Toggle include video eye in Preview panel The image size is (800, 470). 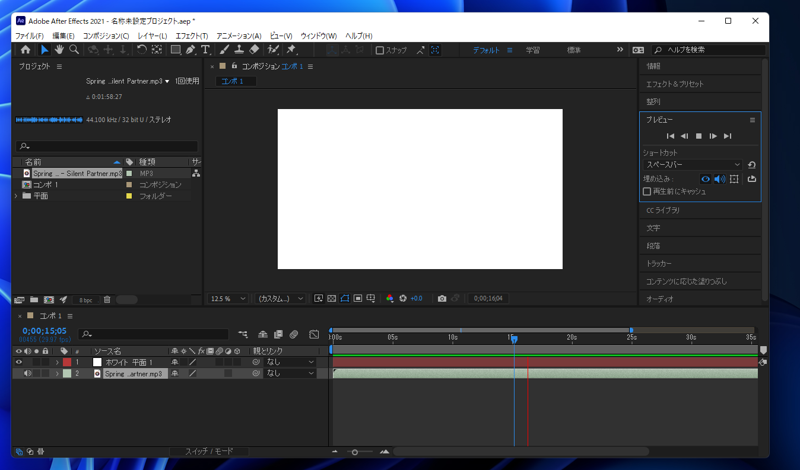(x=705, y=179)
